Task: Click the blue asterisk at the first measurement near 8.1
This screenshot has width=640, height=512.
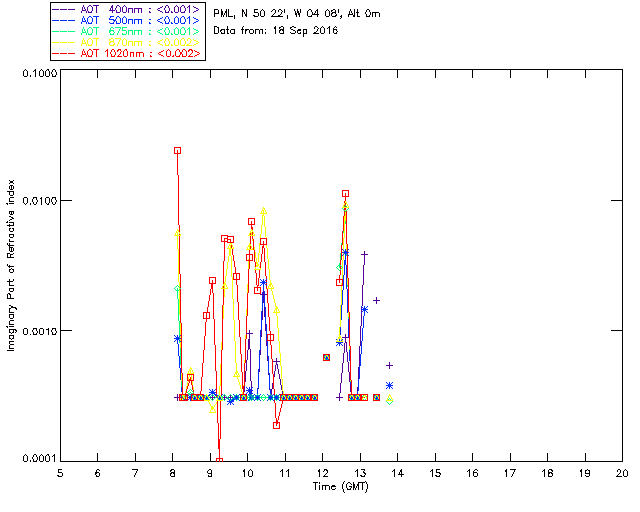Action: [177, 338]
